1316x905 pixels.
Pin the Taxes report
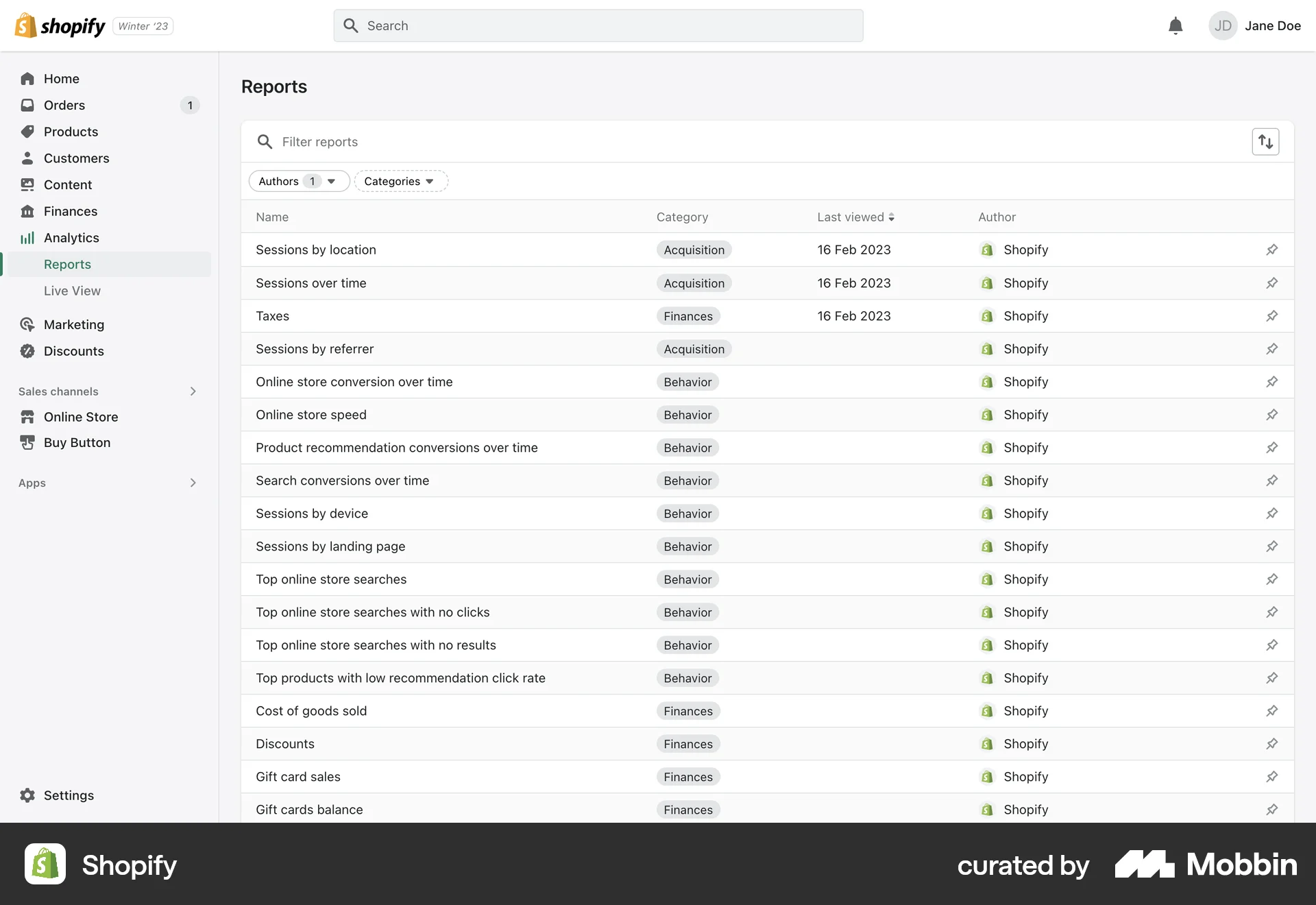tap(1272, 316)
